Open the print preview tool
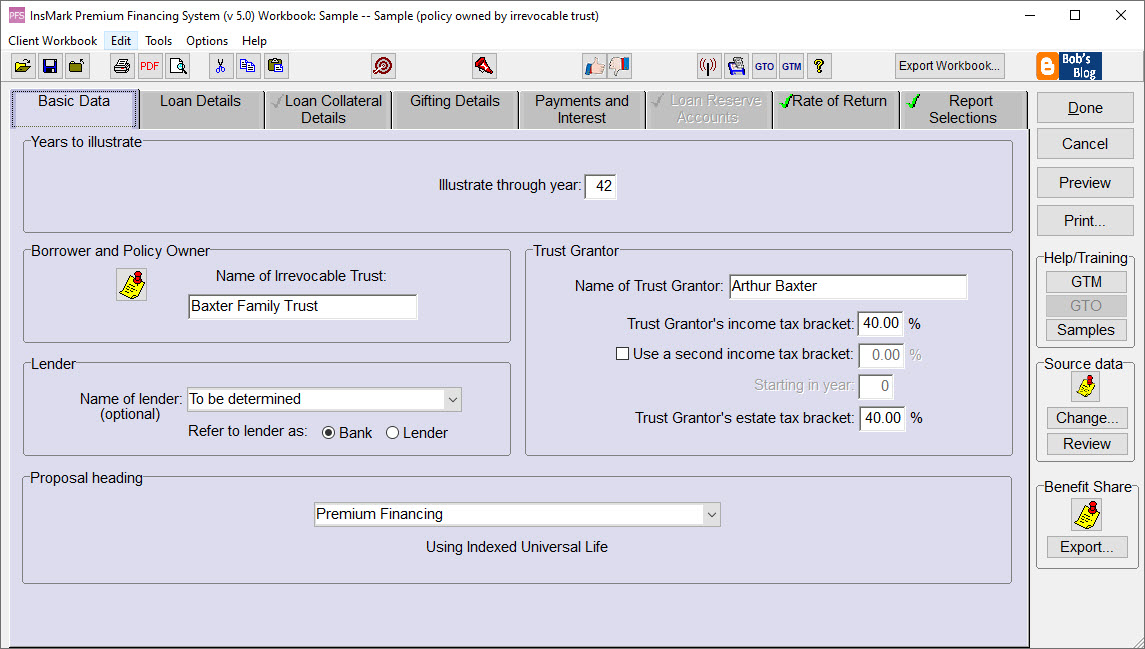The image size is (1145, 649). [179, 65]
